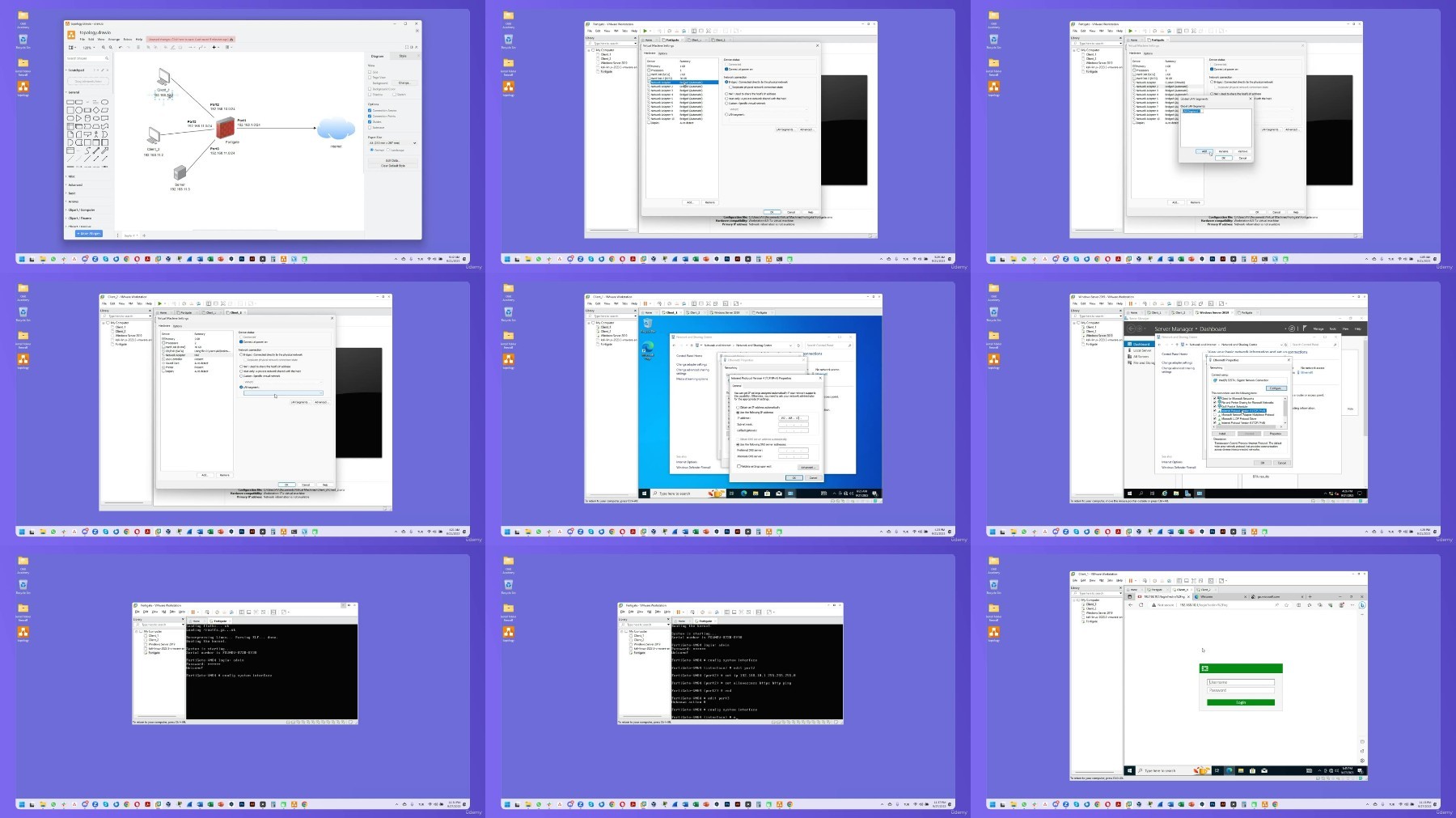Select Local Server in Server Manager sidebar
1456x818 pixels.
pos(1142,350)
